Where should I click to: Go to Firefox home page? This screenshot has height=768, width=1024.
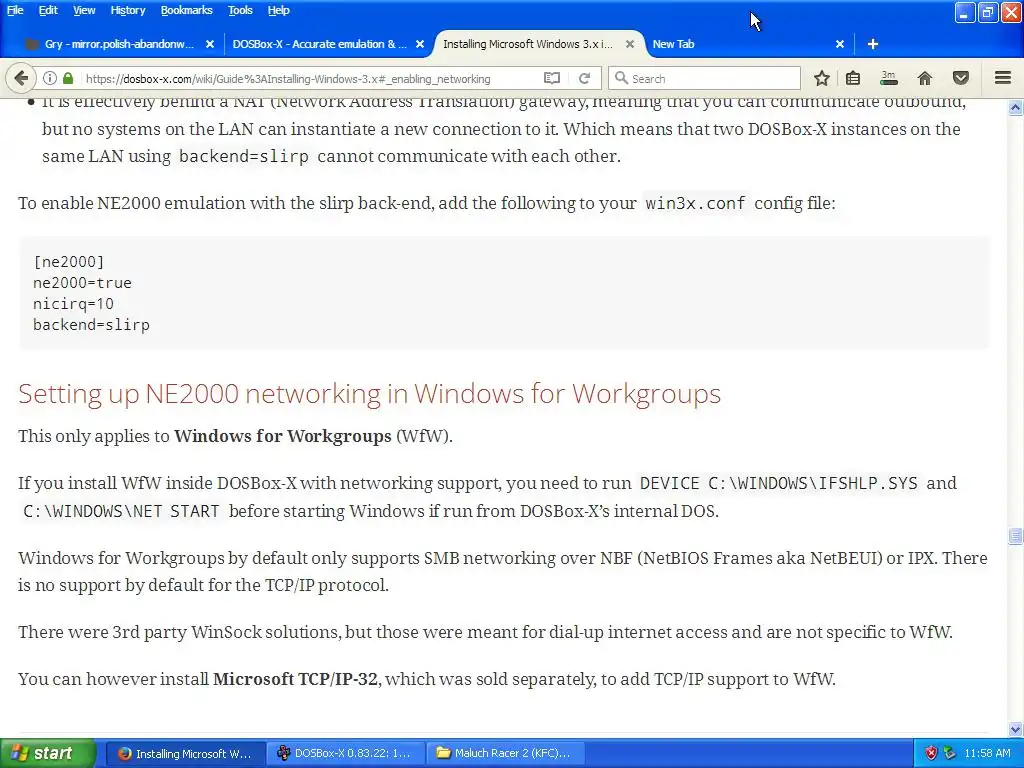click(925, 78)
